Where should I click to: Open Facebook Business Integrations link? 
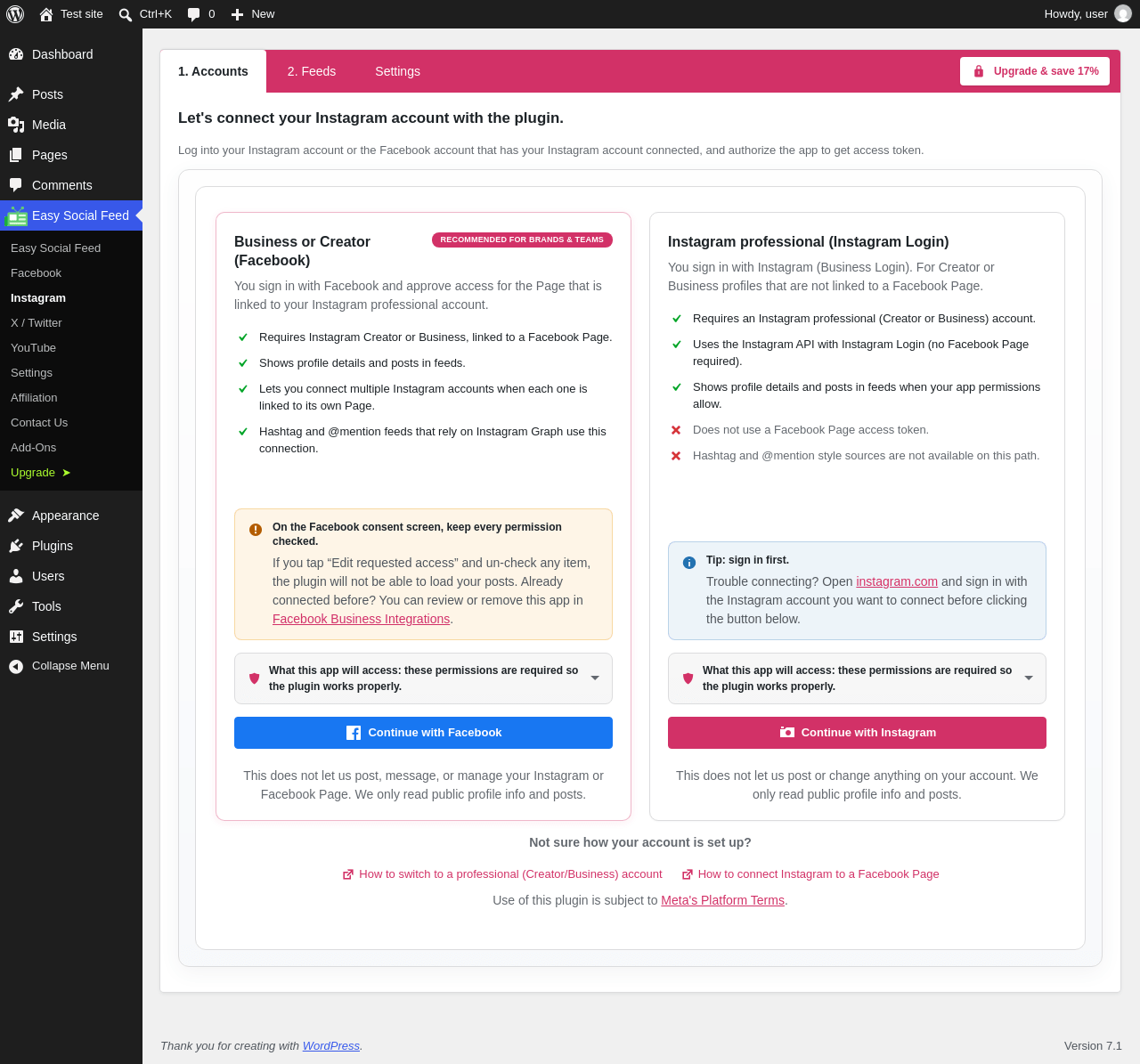[361, 619]
